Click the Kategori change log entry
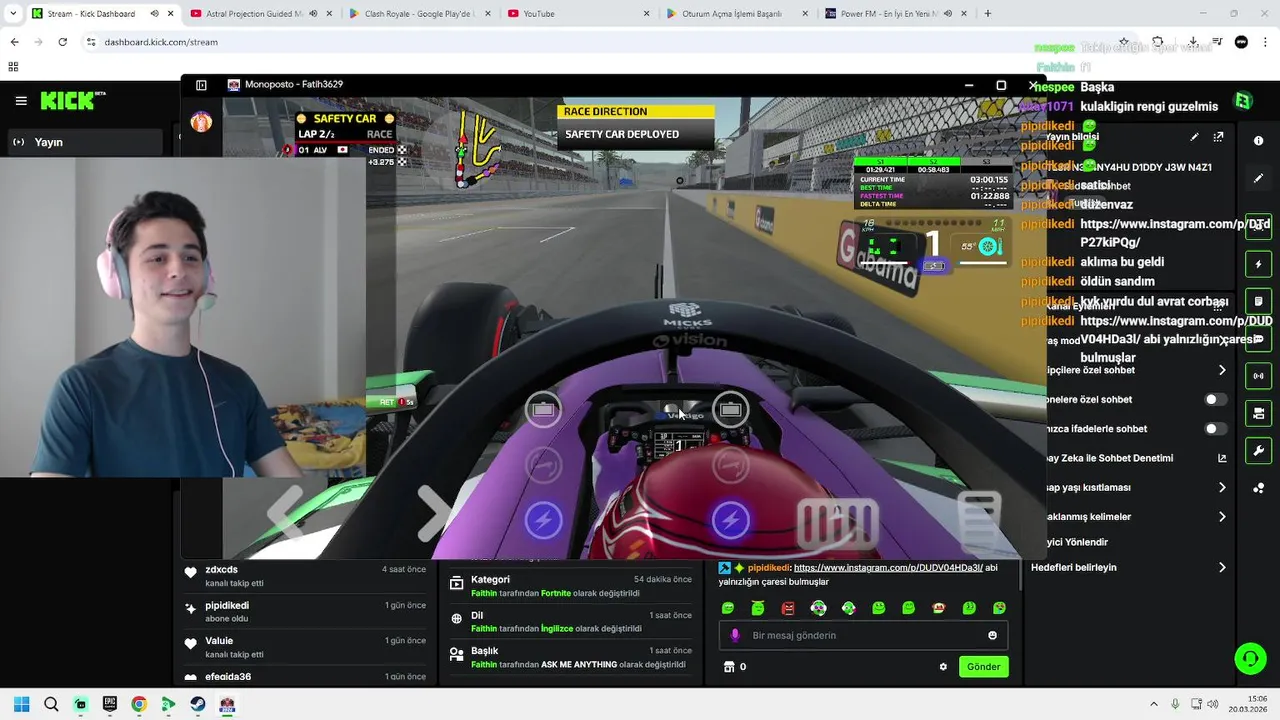Viewport: 1280px width, 720px height. pos(570,586)
